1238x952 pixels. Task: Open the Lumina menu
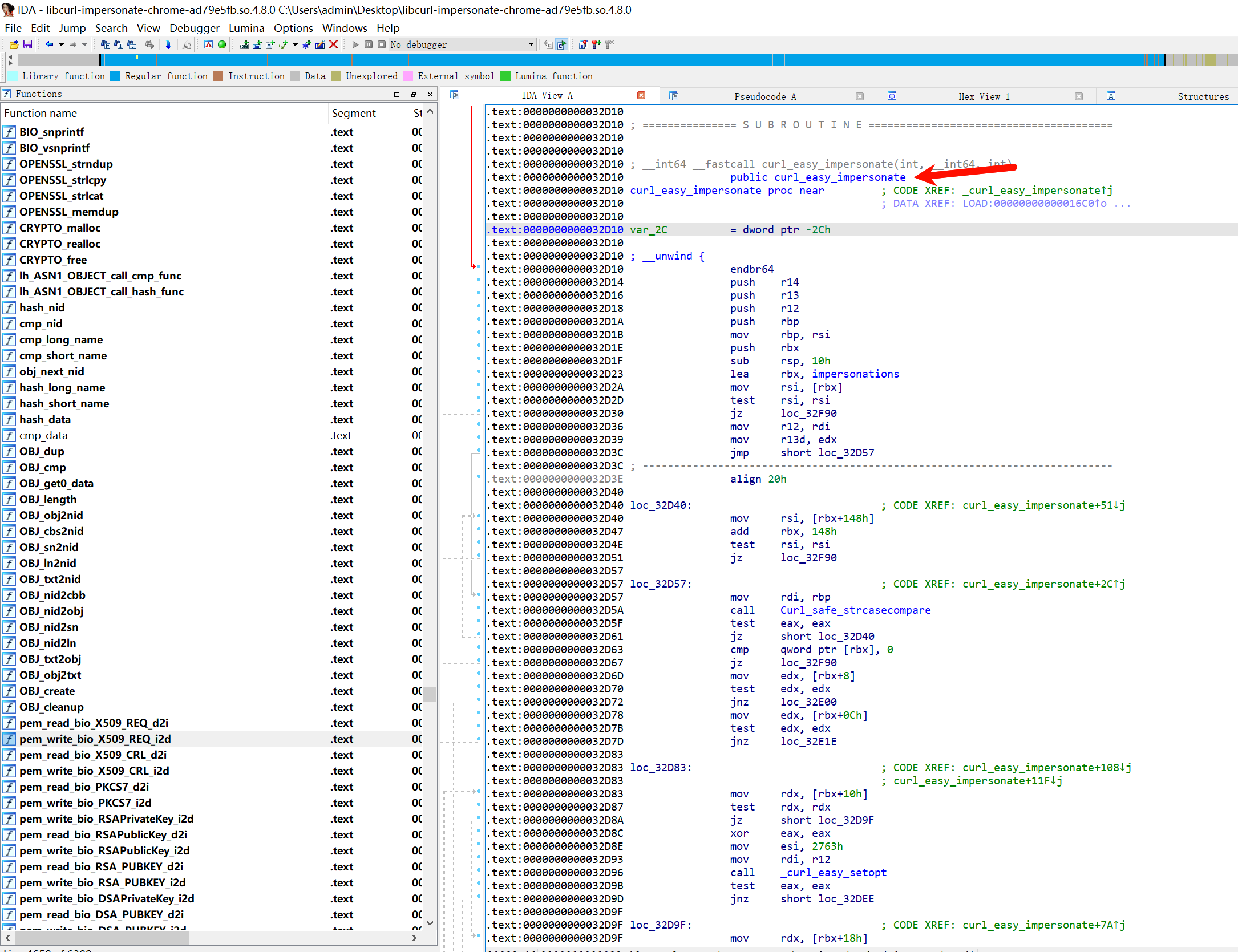[x=246, y=28]
